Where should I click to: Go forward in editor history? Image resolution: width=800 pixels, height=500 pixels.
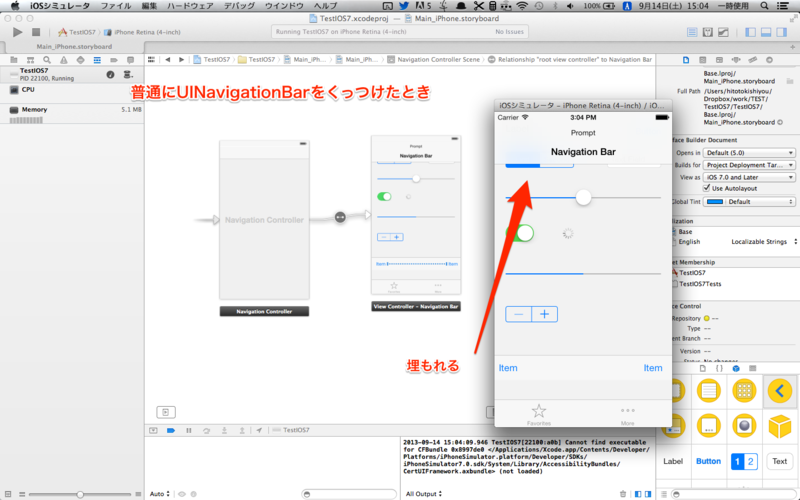(x=181, y=59)
